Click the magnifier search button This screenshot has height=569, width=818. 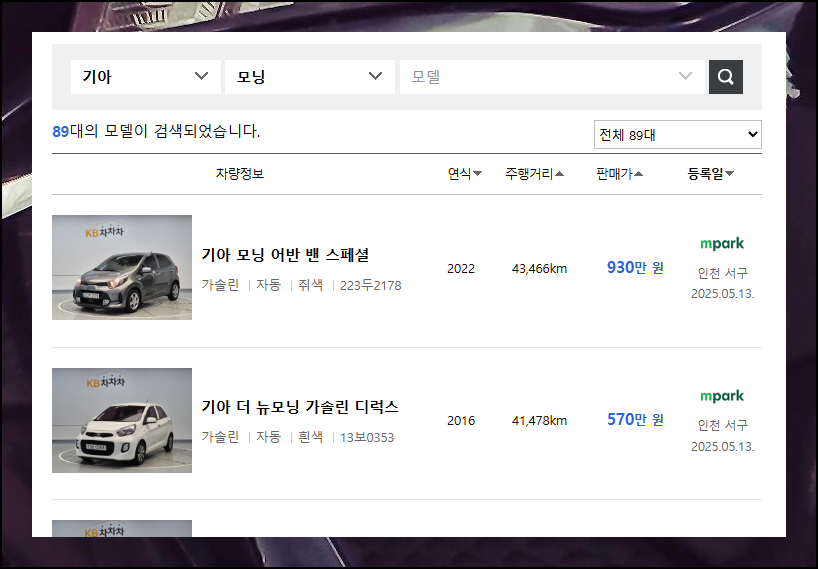726,77
